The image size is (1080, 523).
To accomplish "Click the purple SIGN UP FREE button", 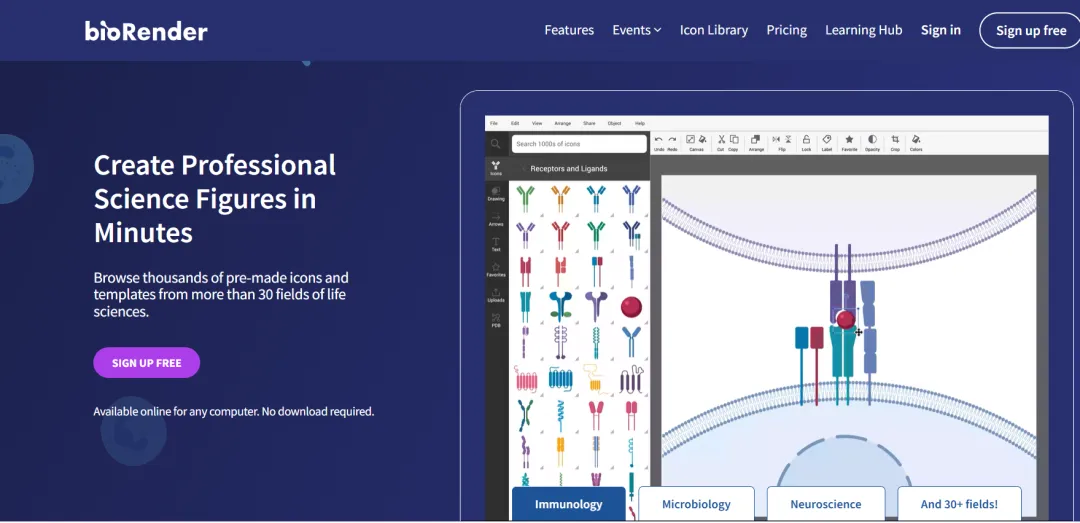I will (147, 362).
